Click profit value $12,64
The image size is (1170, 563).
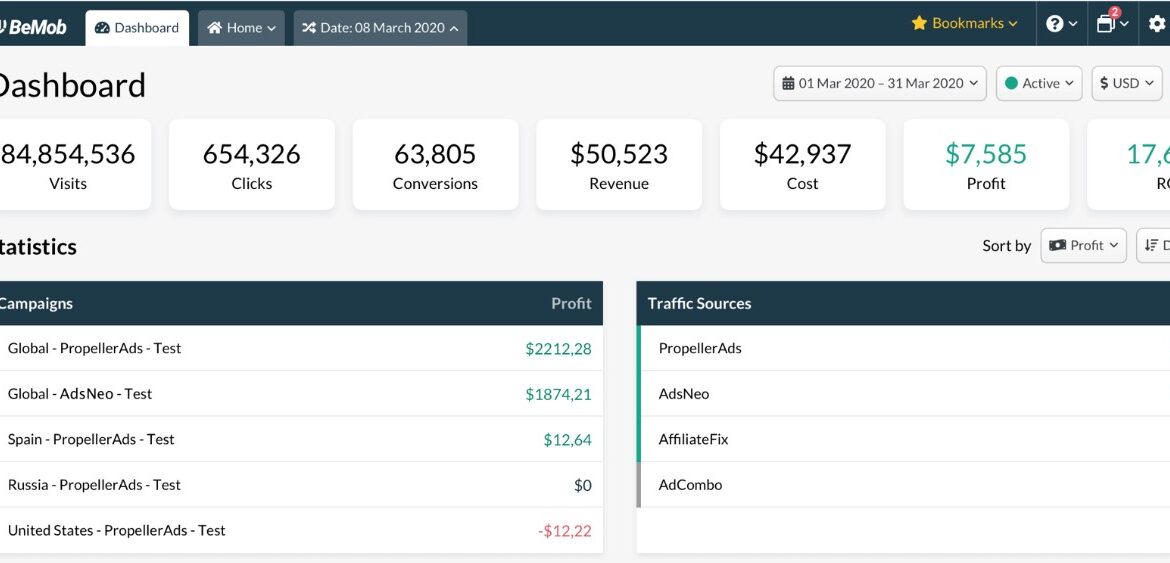[567, 440]
